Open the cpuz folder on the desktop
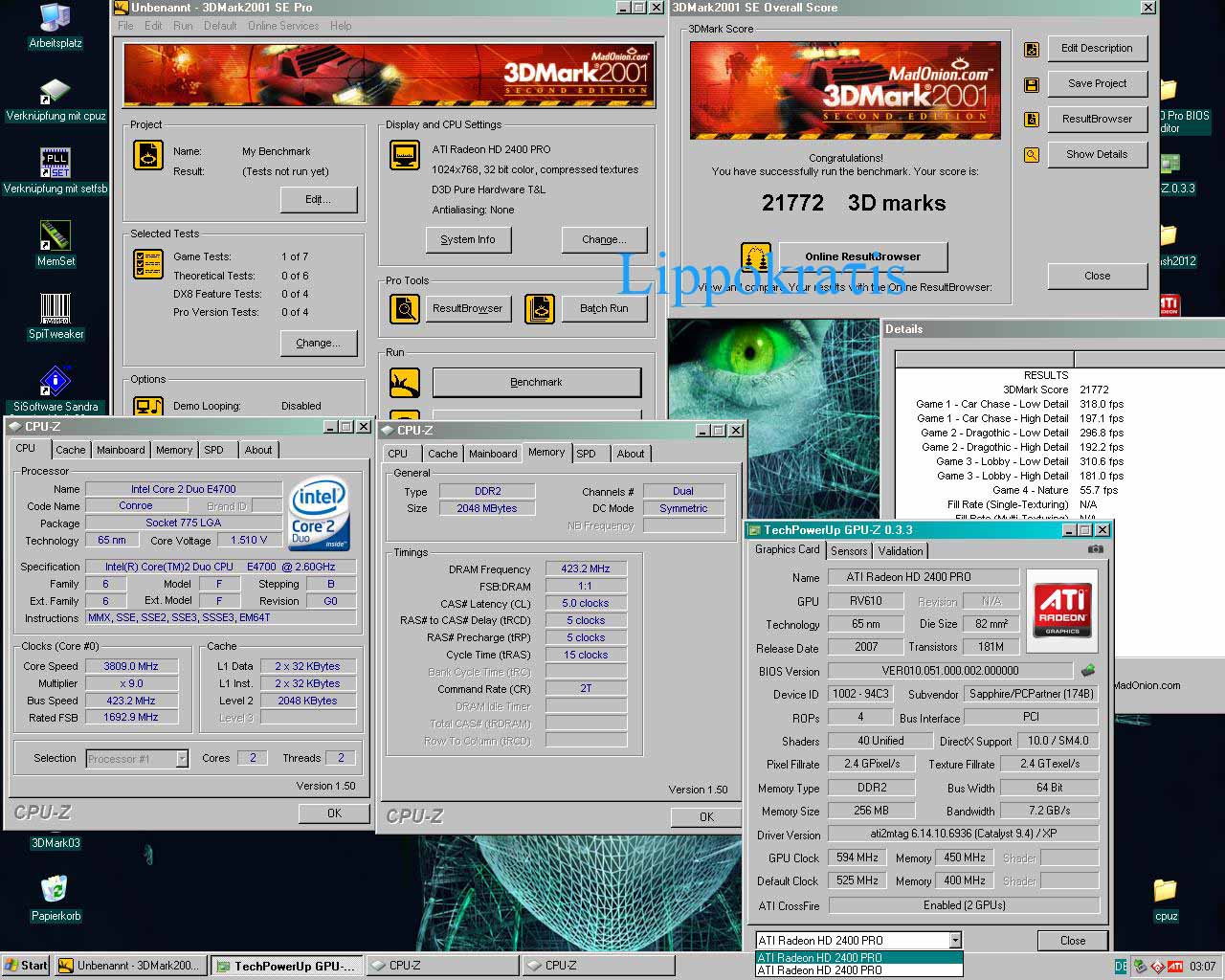The image size is (1225, 980). point(1166,899)
